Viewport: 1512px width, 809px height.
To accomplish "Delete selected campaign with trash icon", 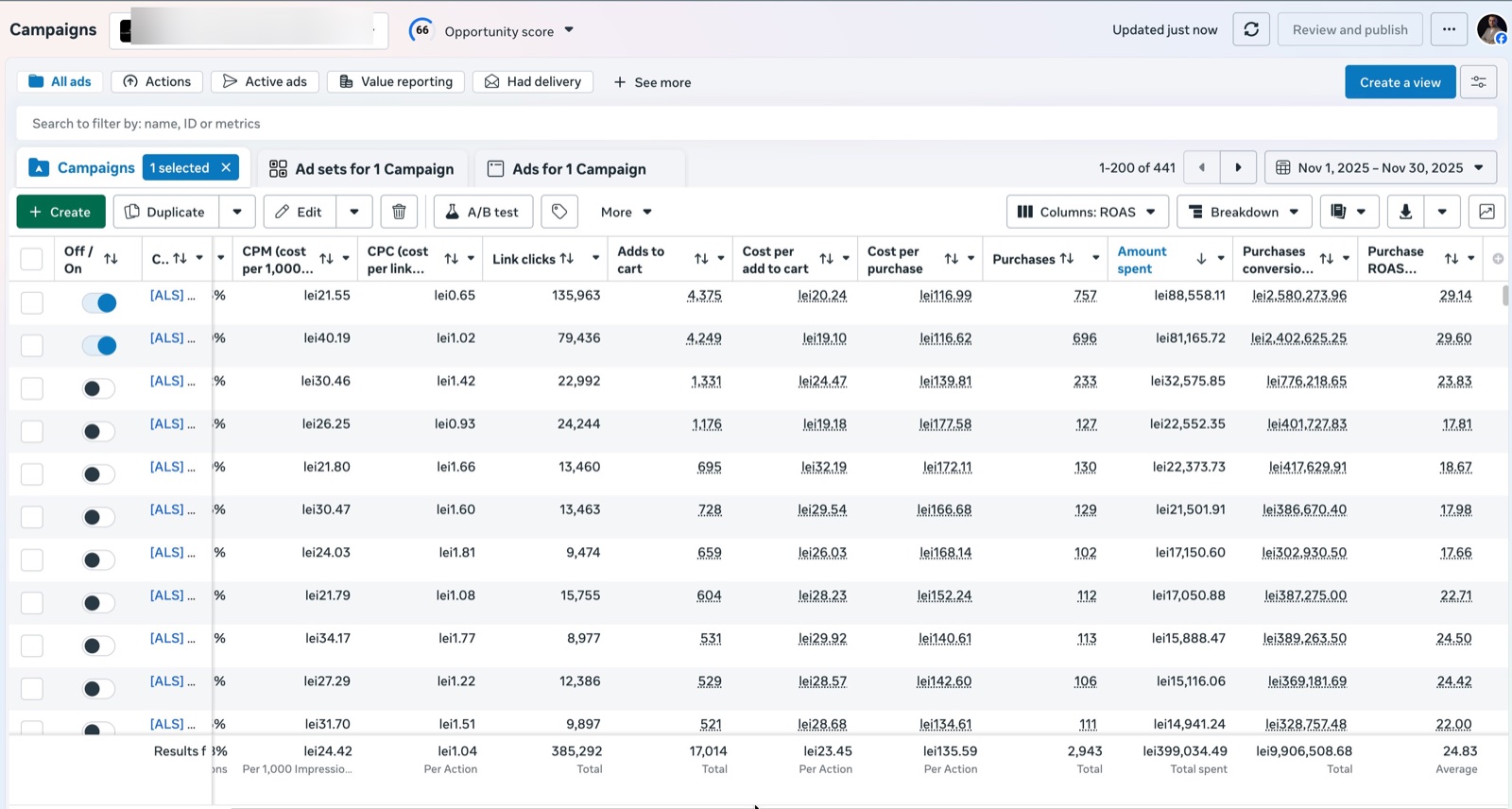I will (x=399, y=212).
